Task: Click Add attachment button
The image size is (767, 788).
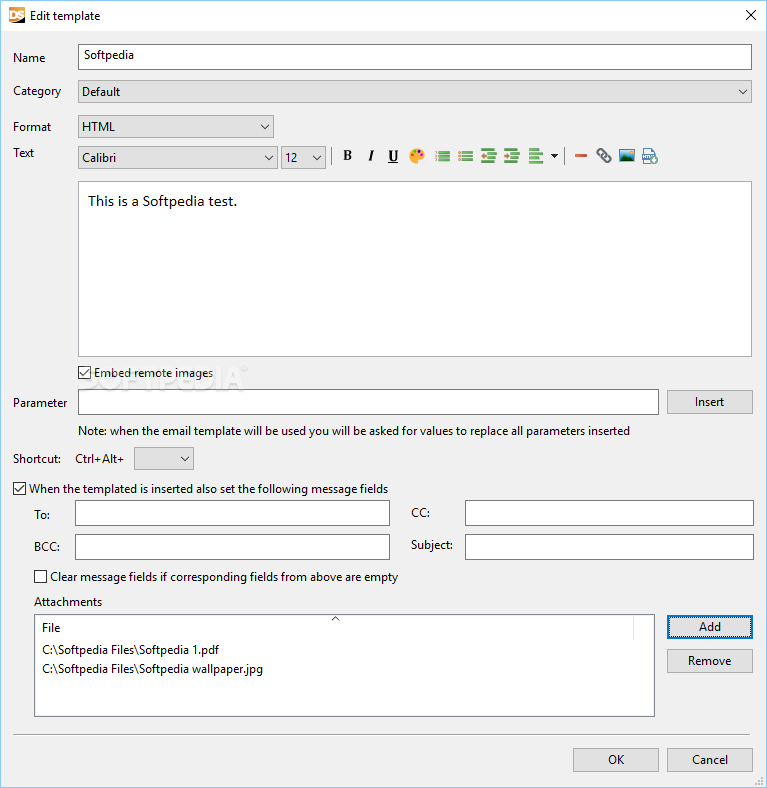Action: click(x=710, y=627)
